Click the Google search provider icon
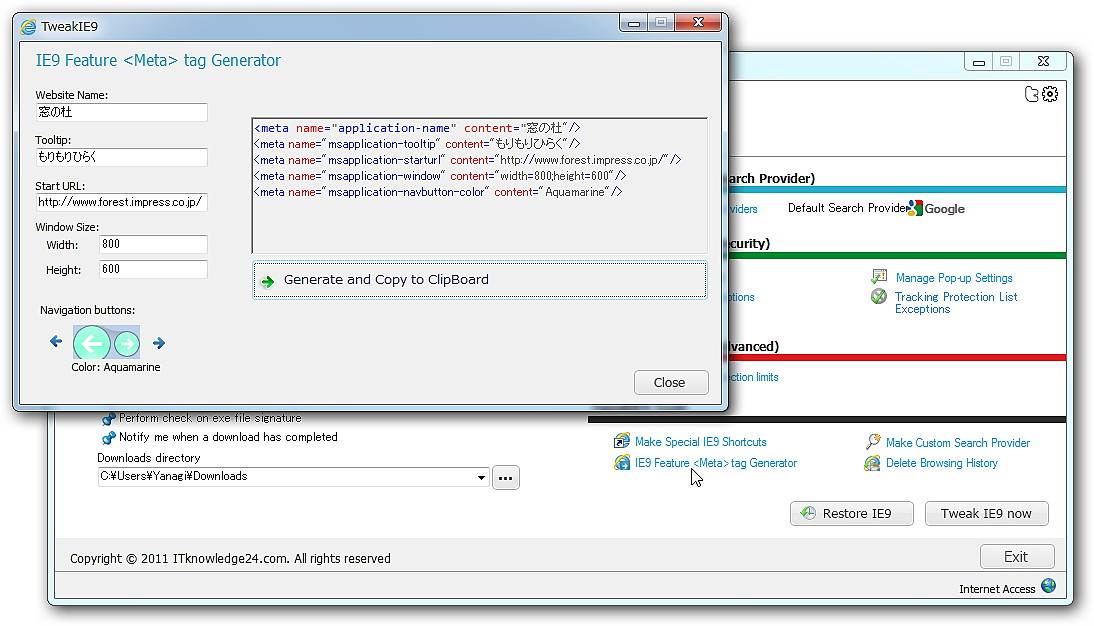The width and height of the screenshot is (1094, 626). coord(915,208)
